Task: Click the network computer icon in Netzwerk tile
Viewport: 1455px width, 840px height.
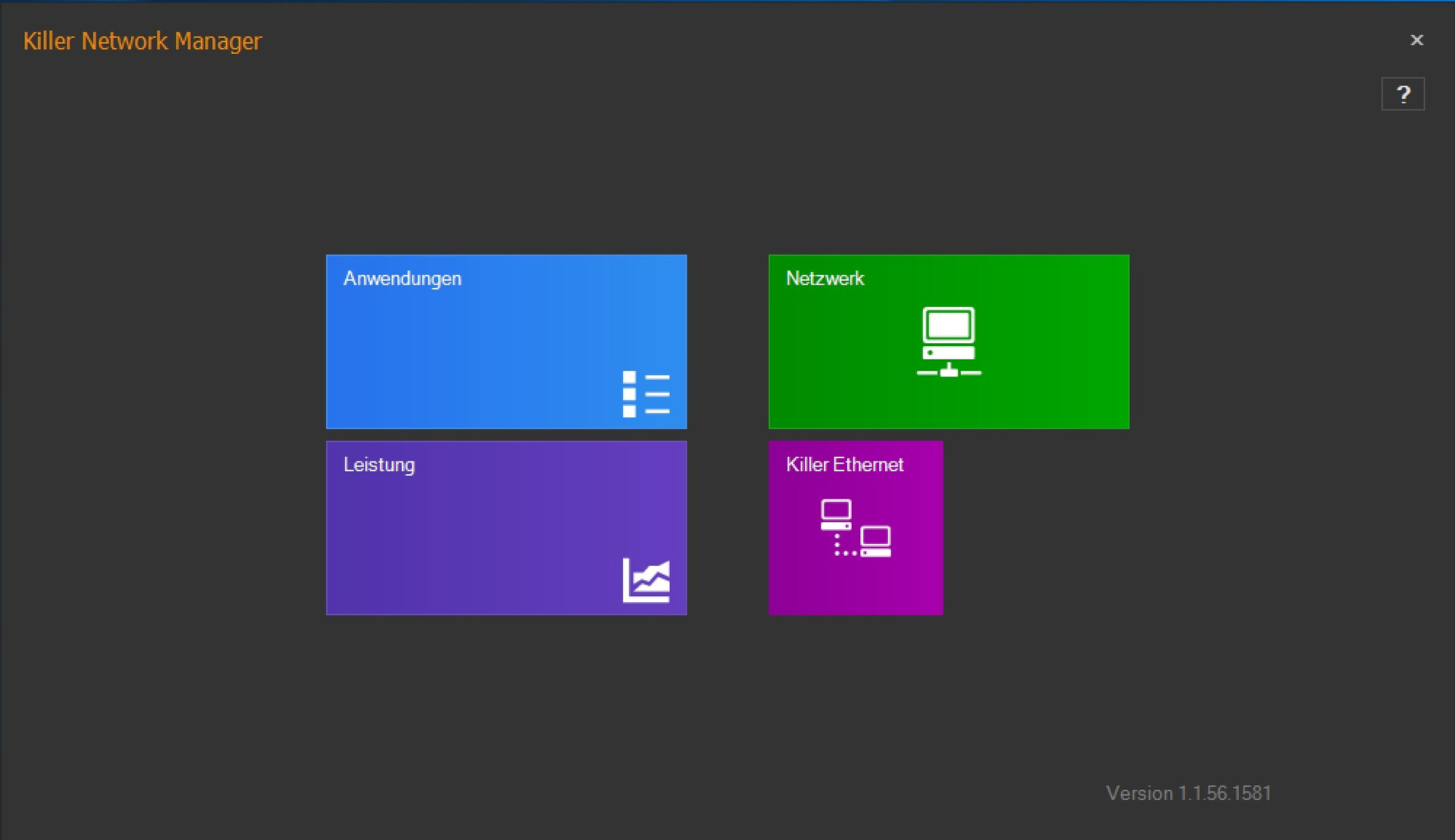Action: (x=949, y=342)
